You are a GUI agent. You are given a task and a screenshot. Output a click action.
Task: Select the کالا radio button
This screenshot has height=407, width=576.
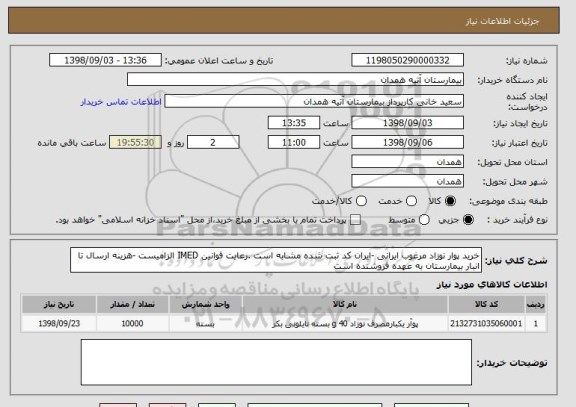pyautogui.click(x=450, y=201)
